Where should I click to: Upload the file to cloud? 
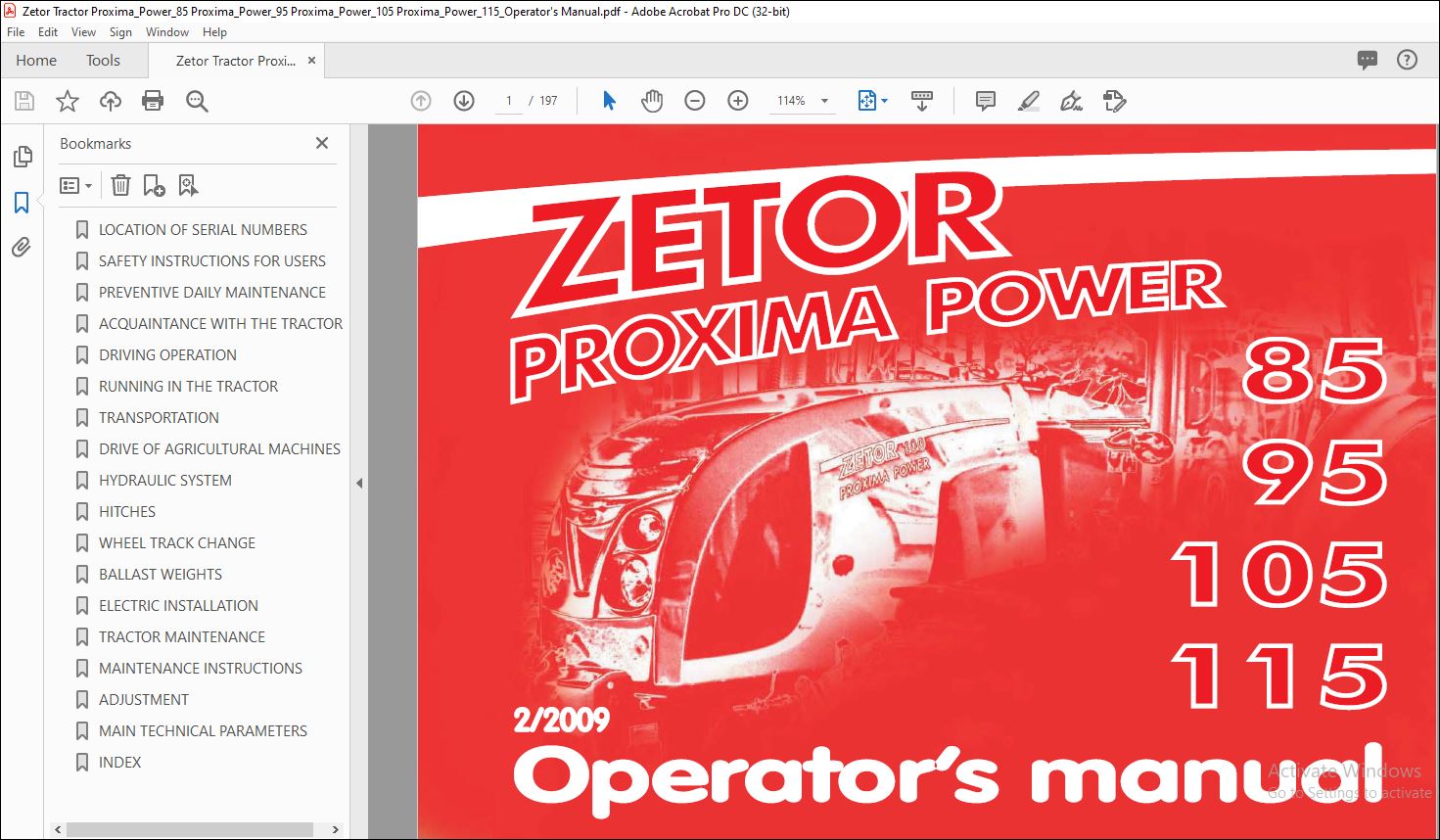[x=111, y=101]
